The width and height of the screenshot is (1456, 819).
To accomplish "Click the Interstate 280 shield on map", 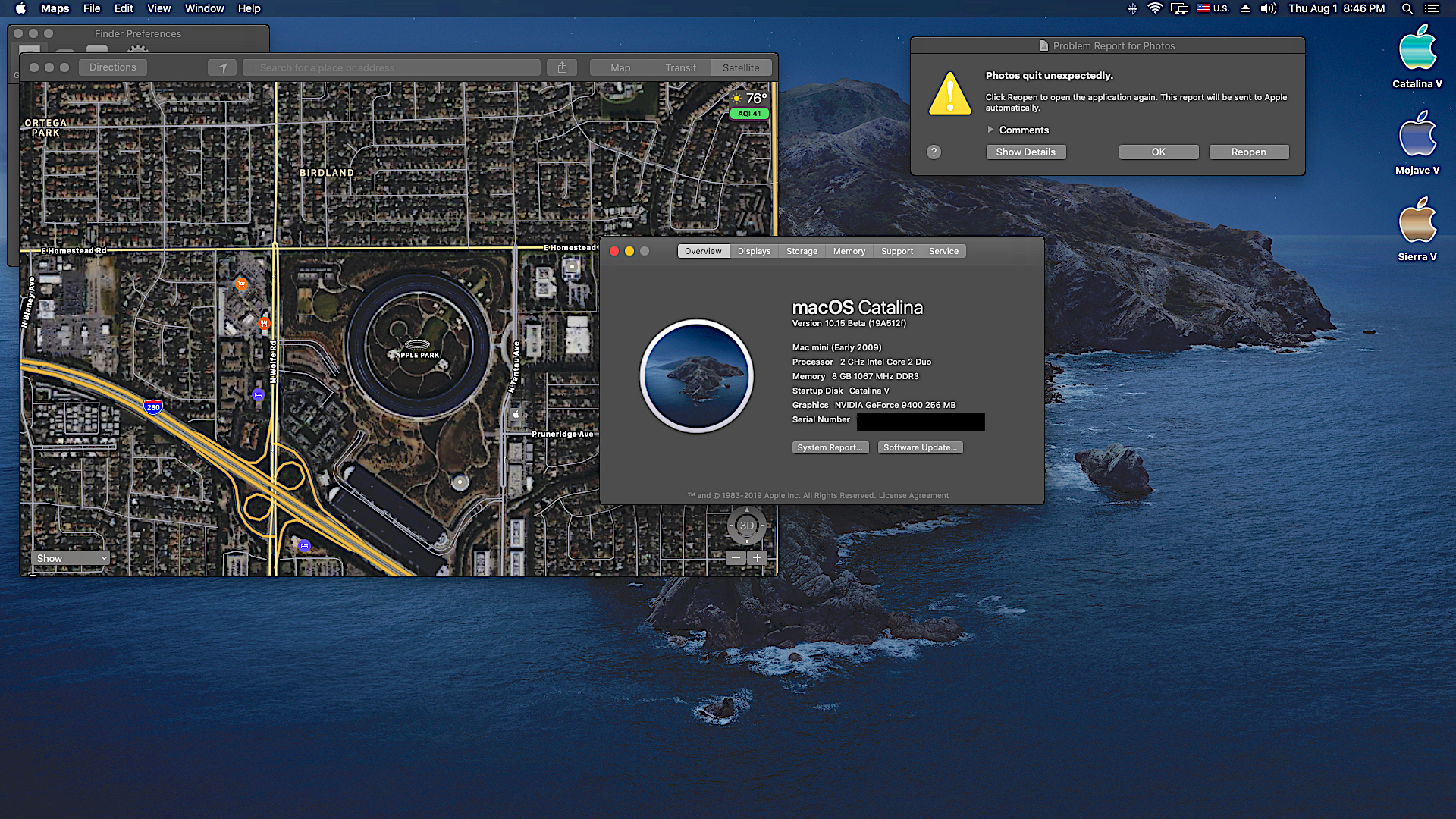I will pos(153,407).
